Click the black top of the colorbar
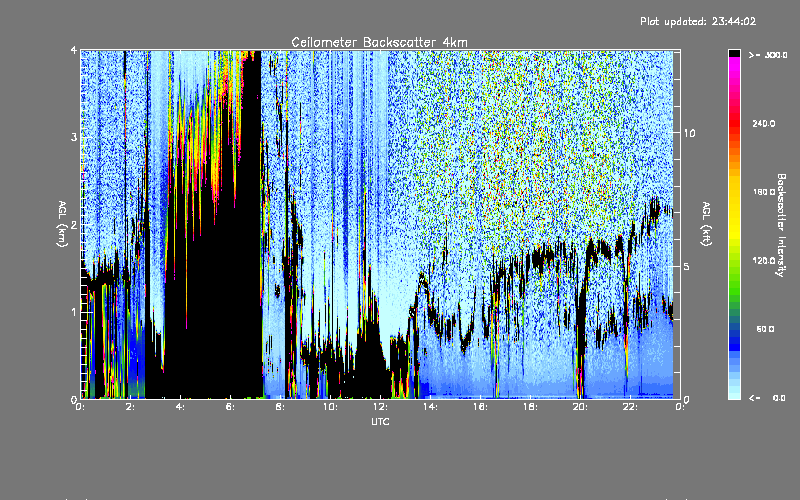This screenshot has height=500, width=800. pos(734,53)
